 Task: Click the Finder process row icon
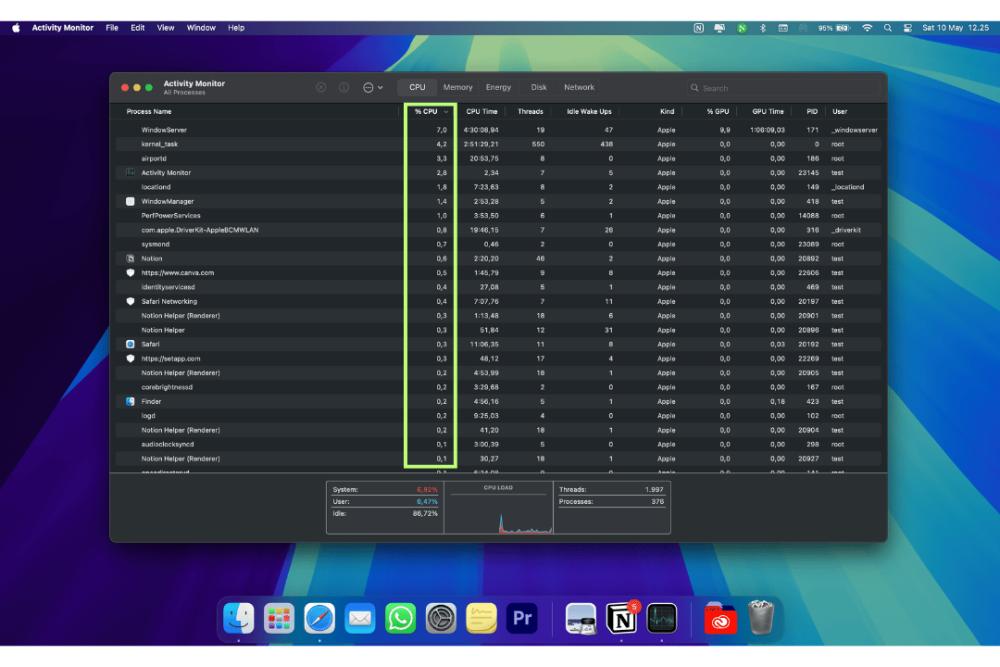click(130, 401)
